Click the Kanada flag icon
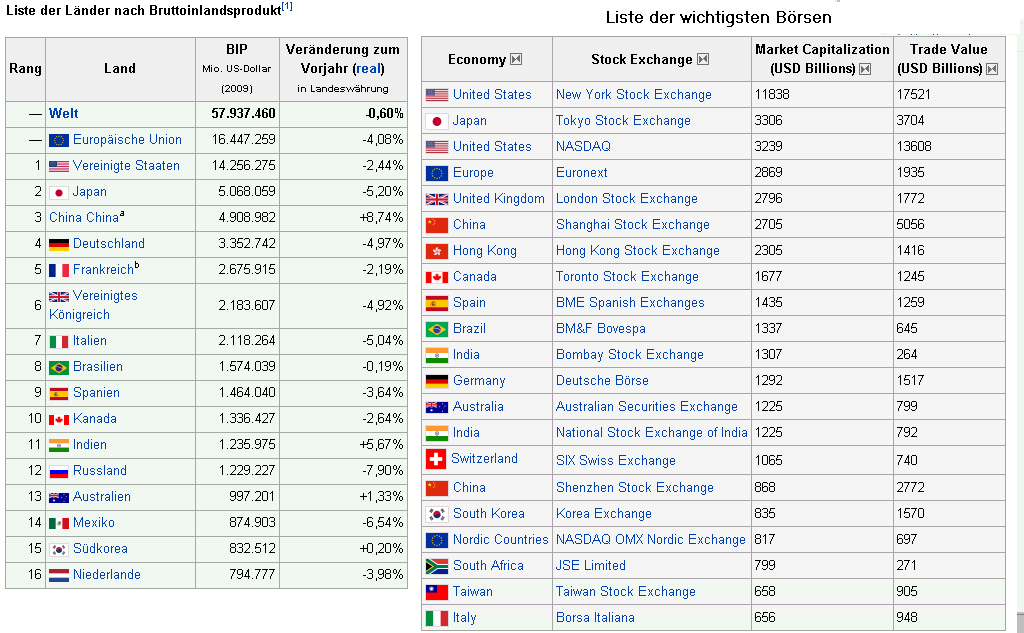Image resolution: width=1024 pixels, height=633 pixels. click(x=59, y=419)
